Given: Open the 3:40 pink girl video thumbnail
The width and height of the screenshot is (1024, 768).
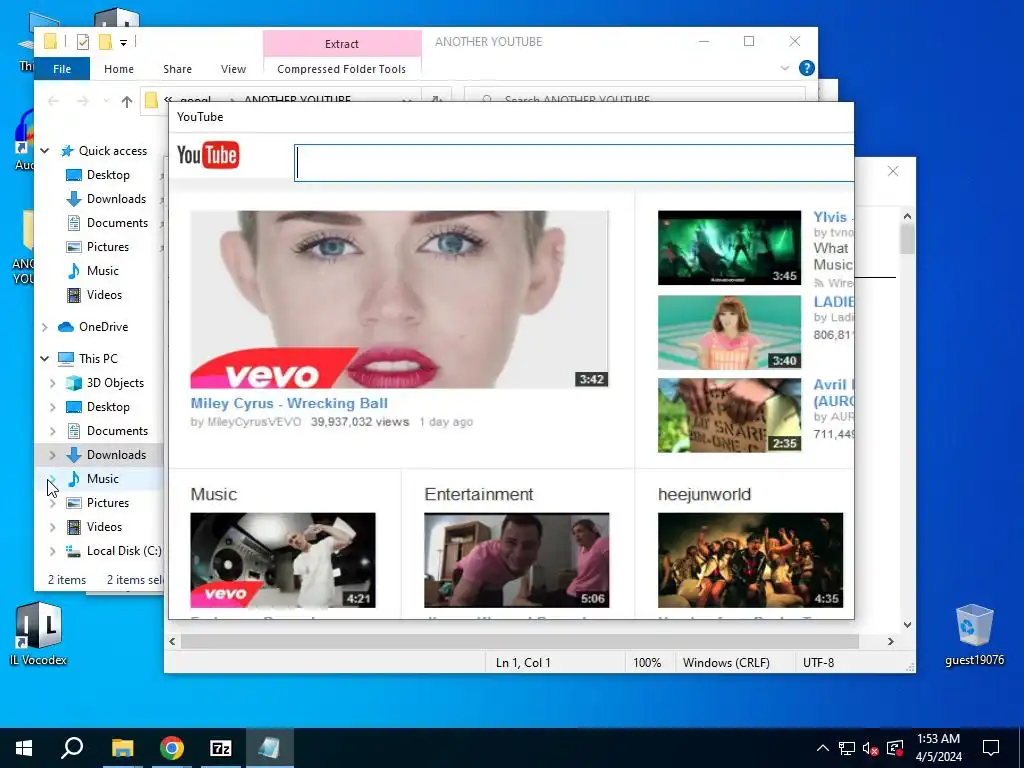Looking at the screenshot, I should (729, 332).
